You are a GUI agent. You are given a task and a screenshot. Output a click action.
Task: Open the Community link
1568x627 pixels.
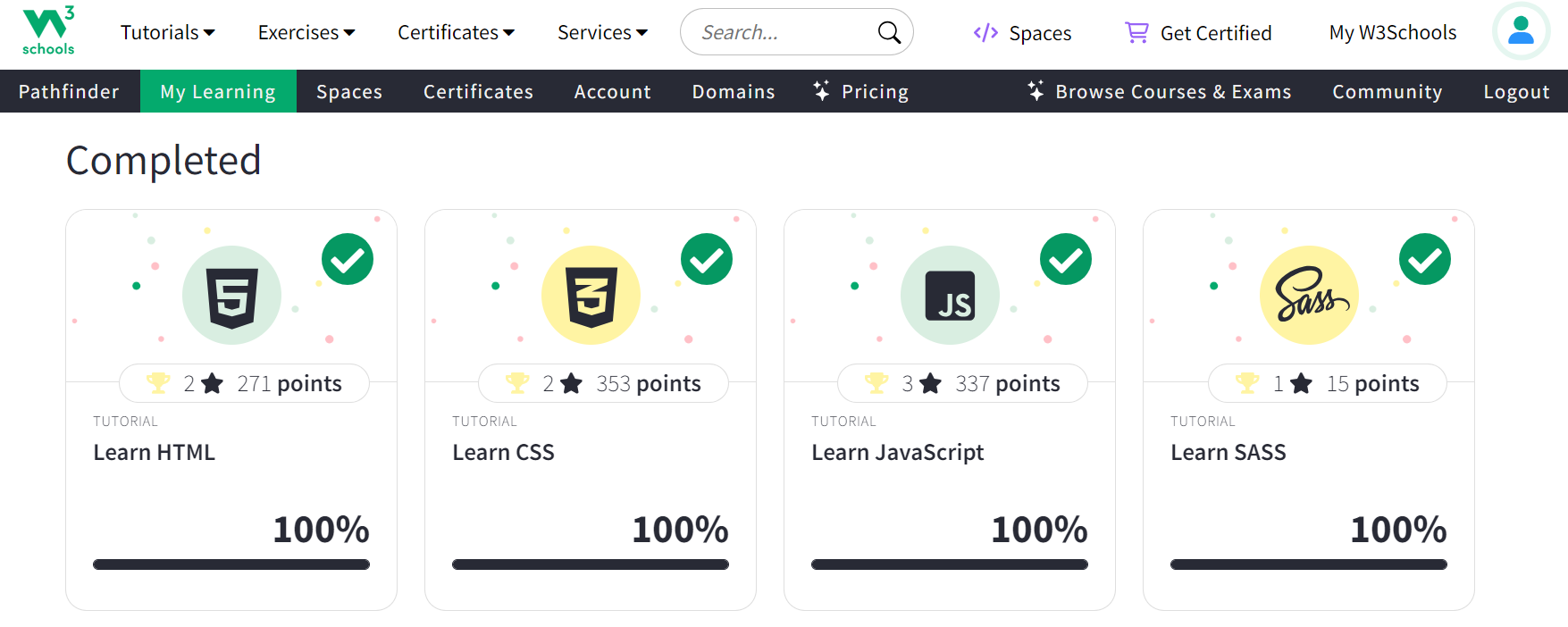(x=1388, y=91)
